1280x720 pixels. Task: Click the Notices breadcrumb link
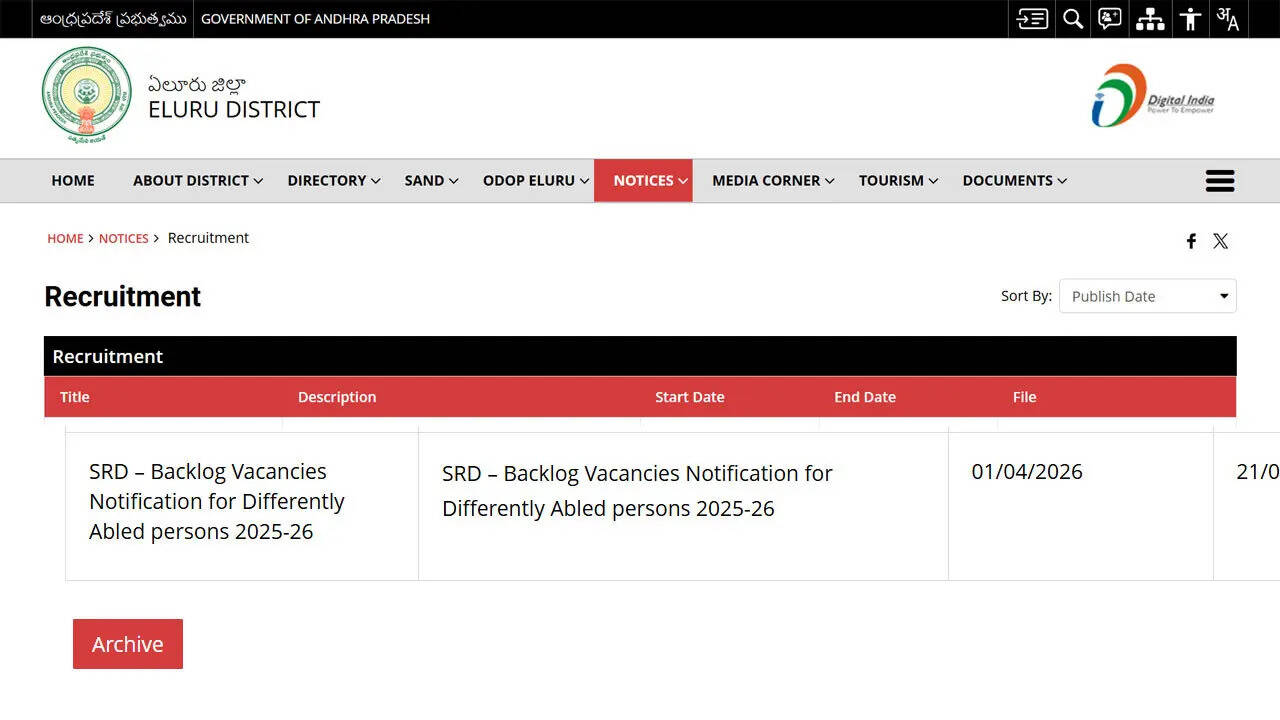[x=123, y=238]
